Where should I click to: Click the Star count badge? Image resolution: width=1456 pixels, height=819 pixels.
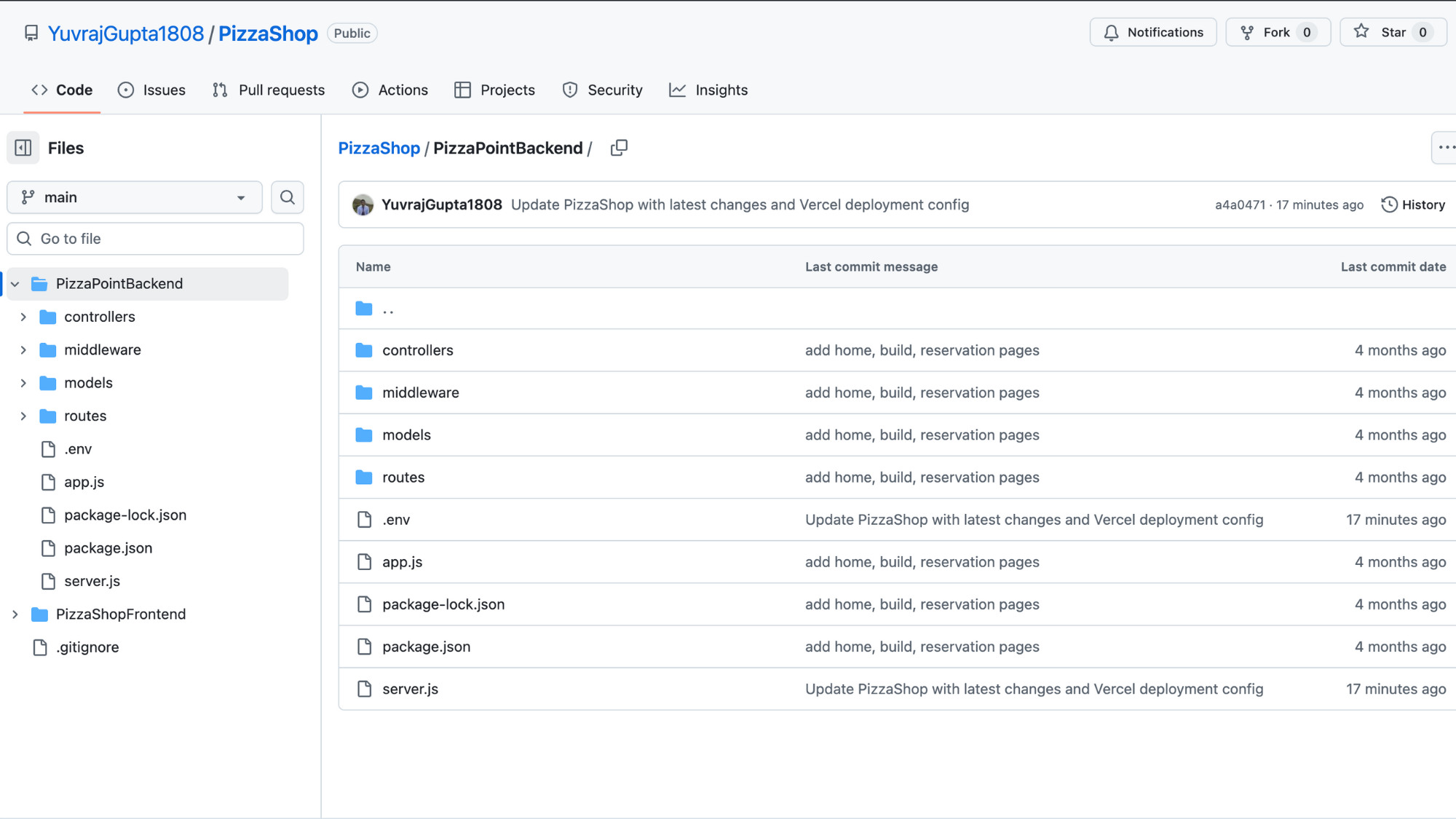click(x=1423, y=32)
